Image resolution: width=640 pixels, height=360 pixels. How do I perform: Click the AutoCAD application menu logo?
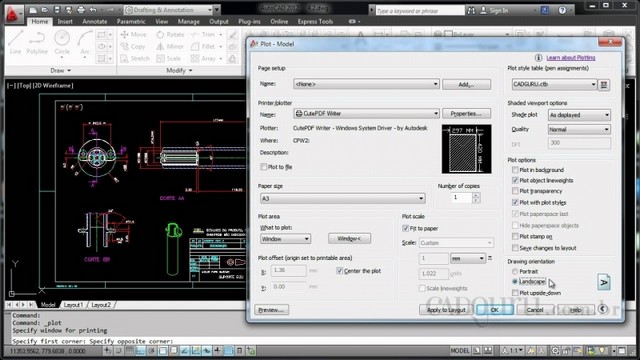13,15
